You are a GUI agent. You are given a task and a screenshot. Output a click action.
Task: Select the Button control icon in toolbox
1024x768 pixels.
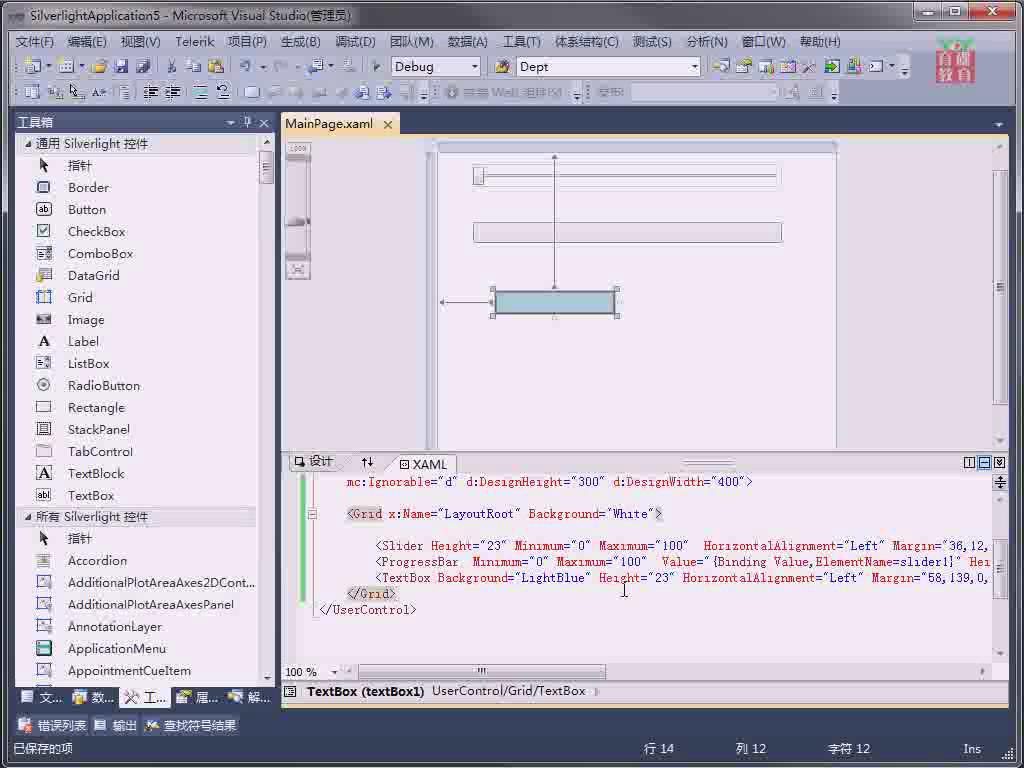[x=43, y=209]
